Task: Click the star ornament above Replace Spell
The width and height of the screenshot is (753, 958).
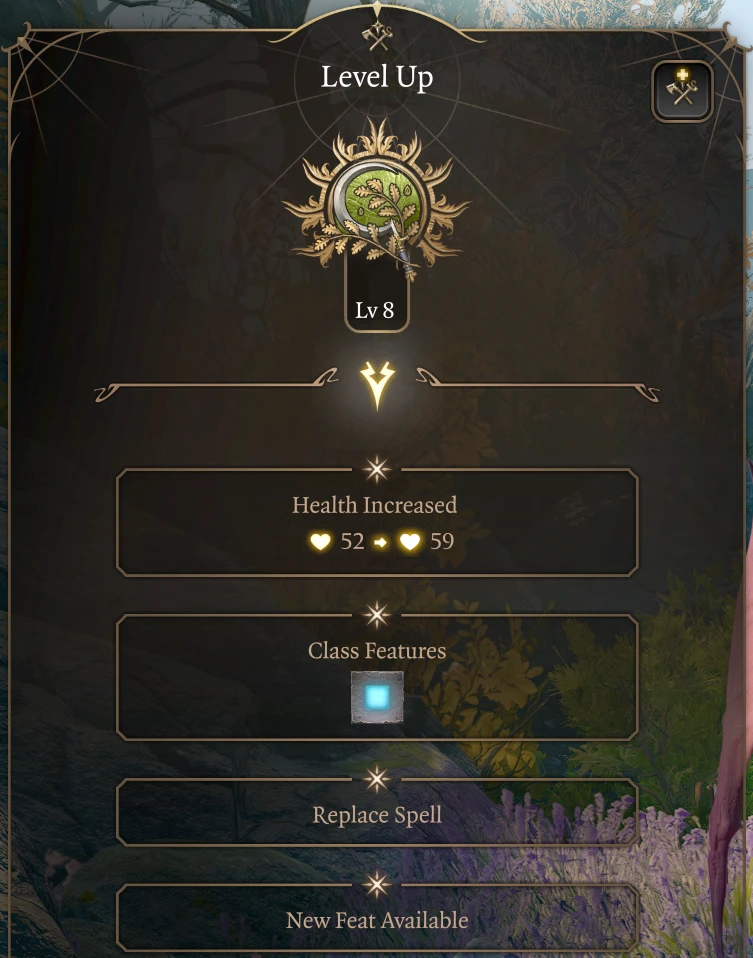Action: 377,778
